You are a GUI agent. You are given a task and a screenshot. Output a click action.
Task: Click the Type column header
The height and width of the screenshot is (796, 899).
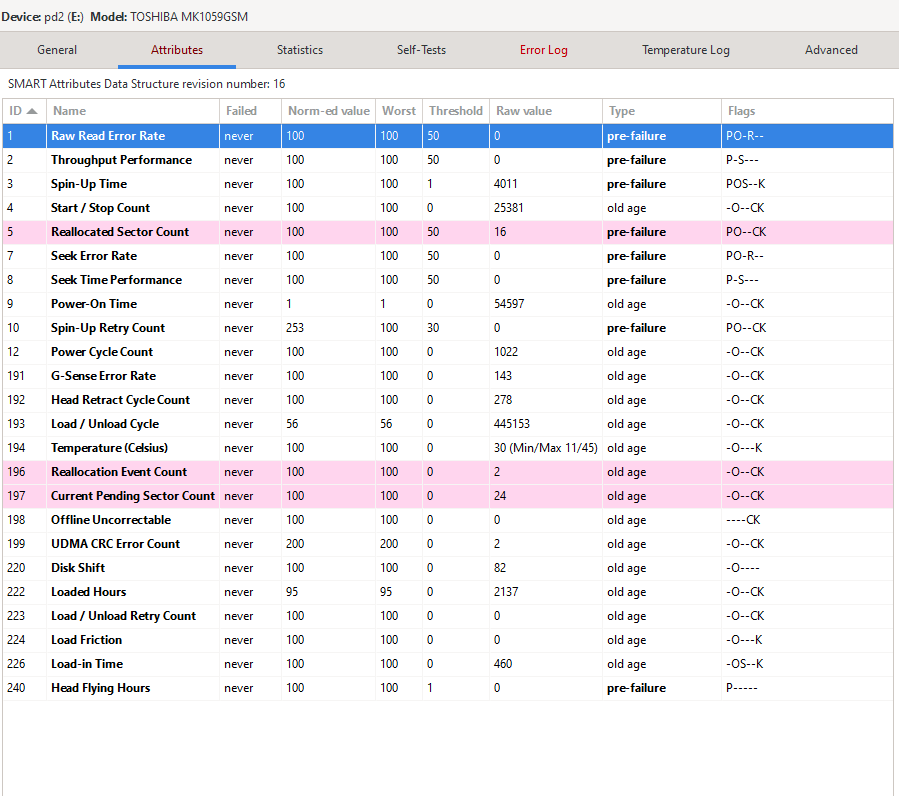pyautogui.click(x=622, y=111)
